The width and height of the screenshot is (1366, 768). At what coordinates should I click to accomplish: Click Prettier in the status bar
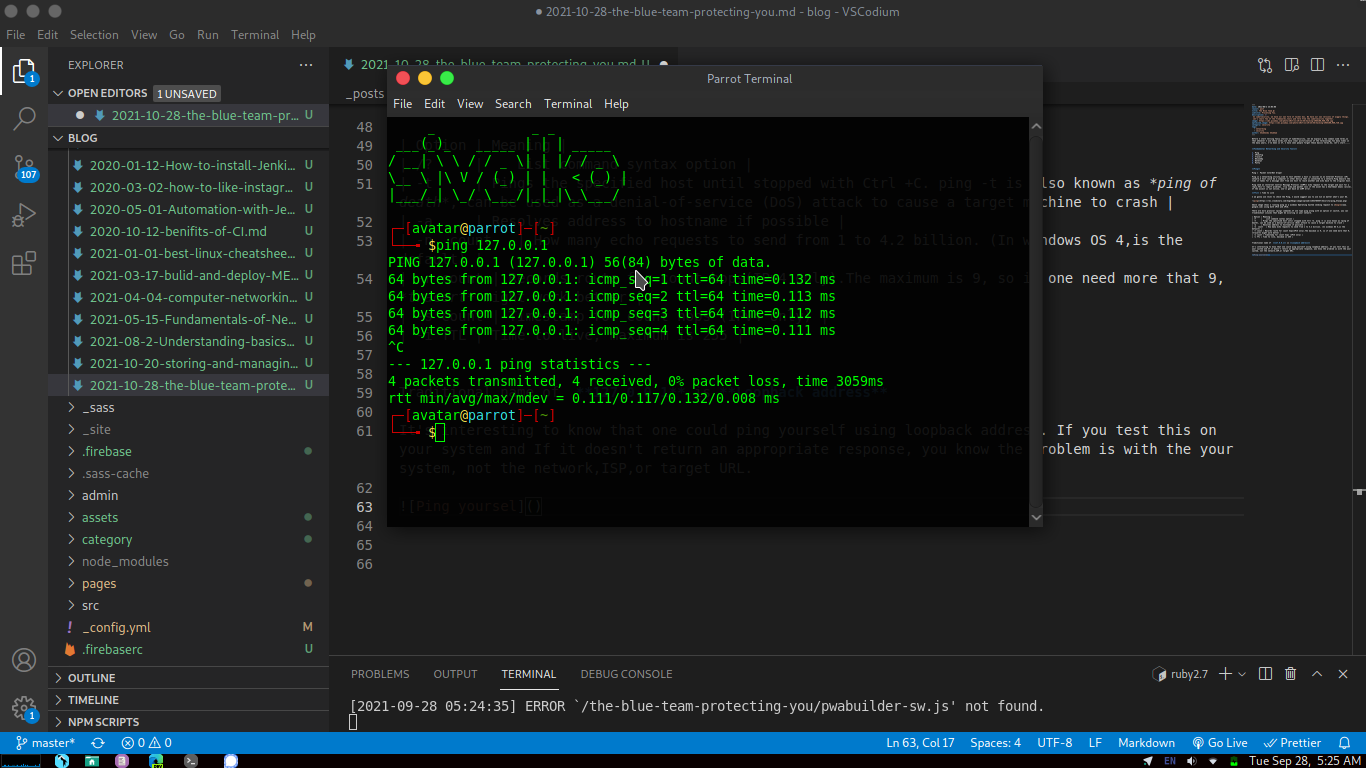coord(1293,743)
